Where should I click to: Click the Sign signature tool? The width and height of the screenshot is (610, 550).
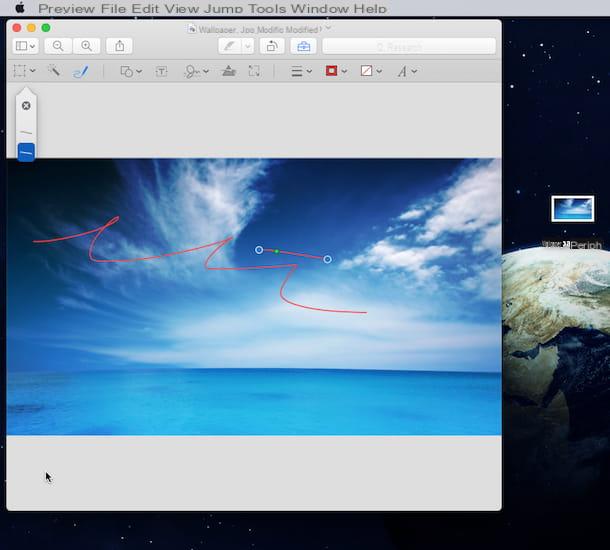pos(192,71)
